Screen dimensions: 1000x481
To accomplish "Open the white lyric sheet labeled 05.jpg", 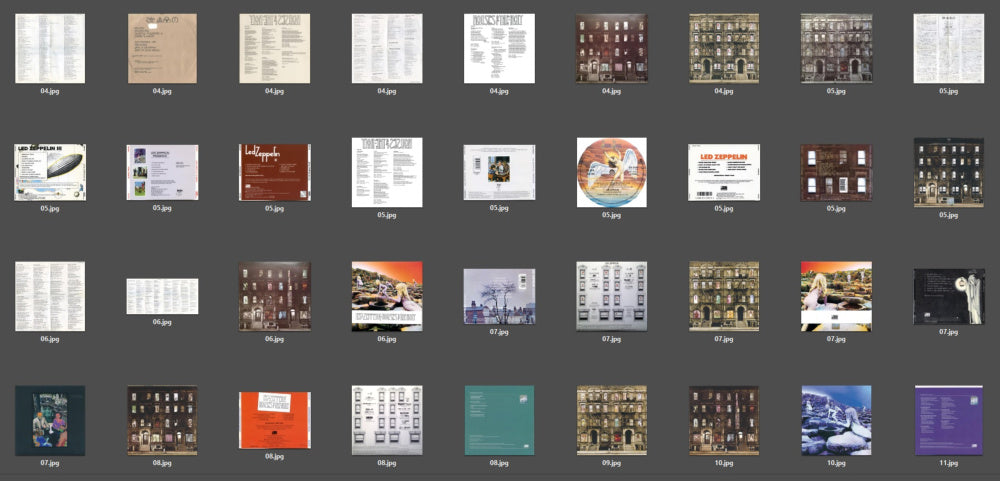I will coord(387,172).
